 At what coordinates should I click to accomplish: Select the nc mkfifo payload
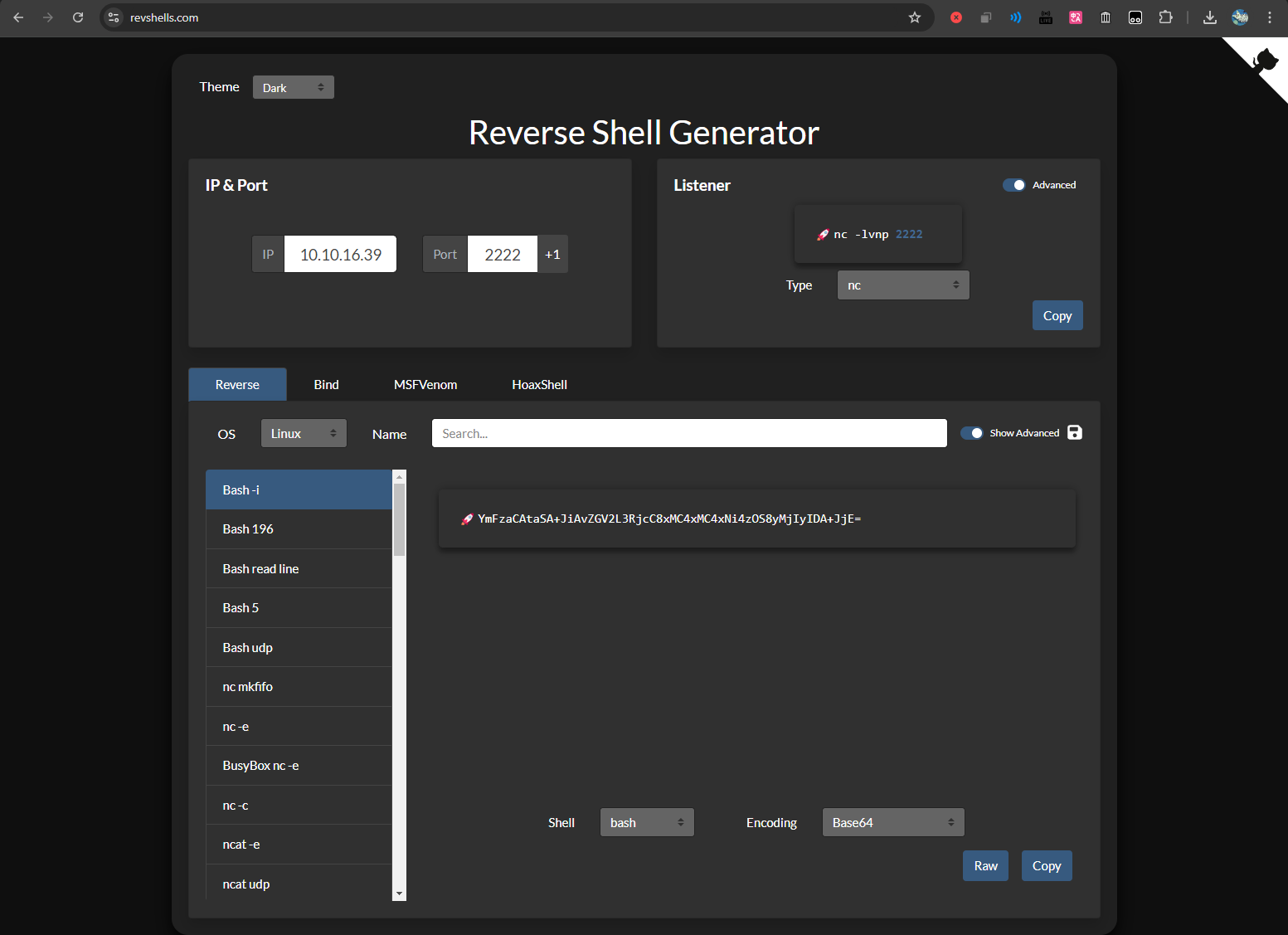299,687
